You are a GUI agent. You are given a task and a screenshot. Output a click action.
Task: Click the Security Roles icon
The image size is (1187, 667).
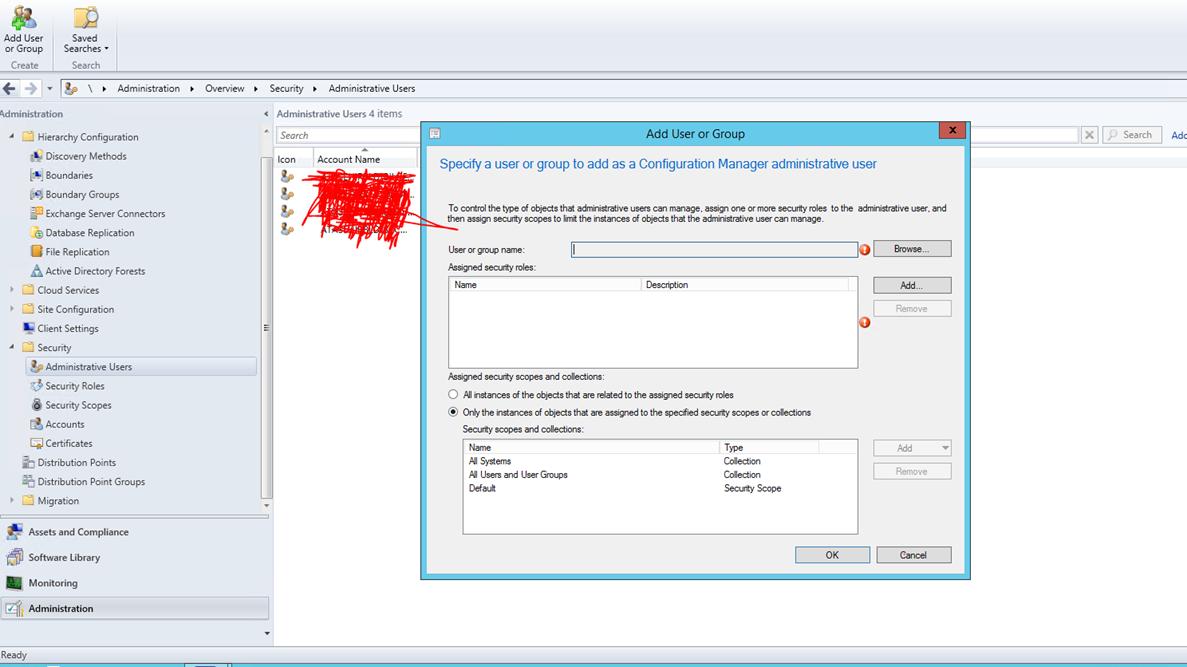[x=36, y=386]
